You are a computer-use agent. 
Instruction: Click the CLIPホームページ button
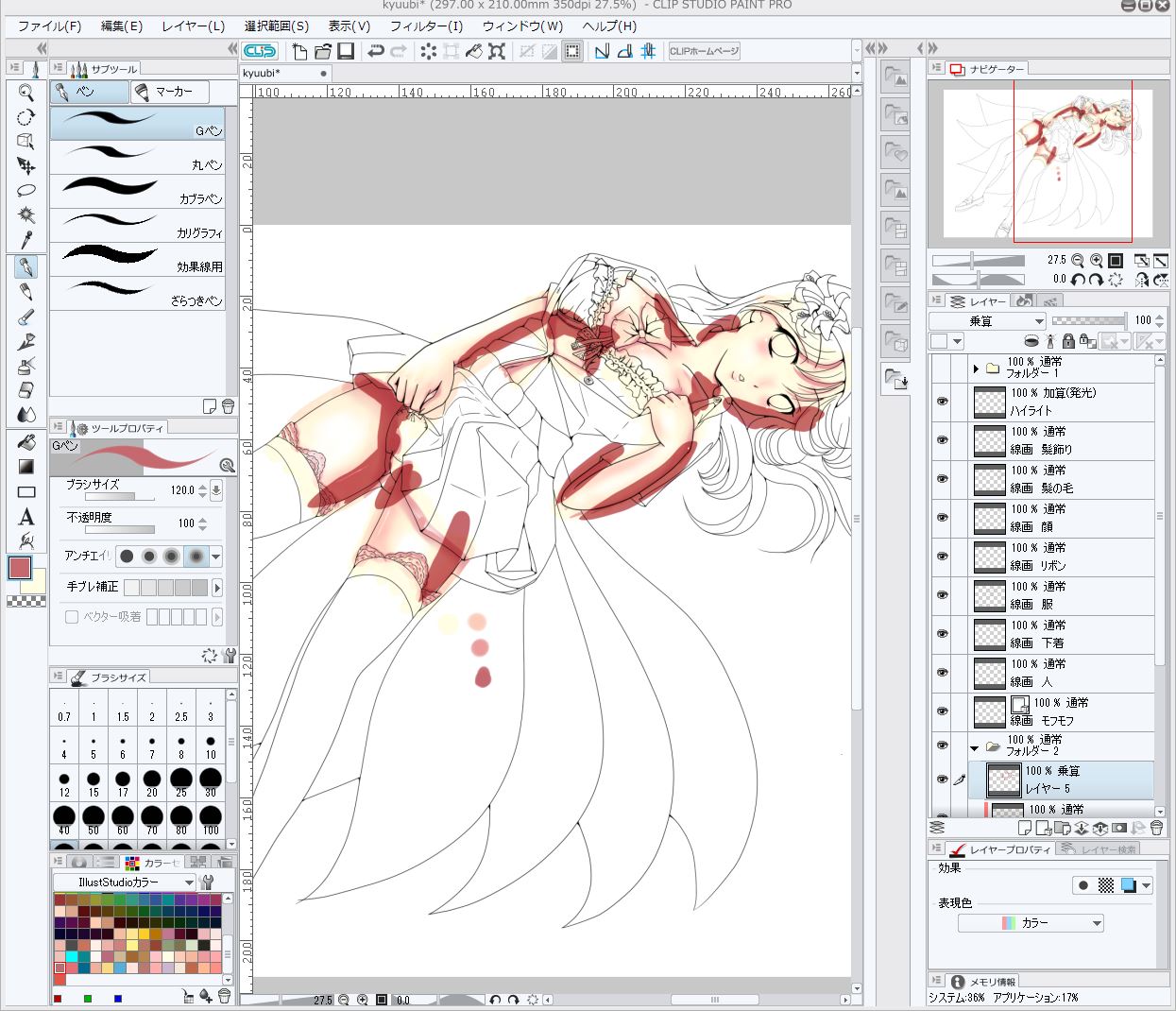[704, 51]
